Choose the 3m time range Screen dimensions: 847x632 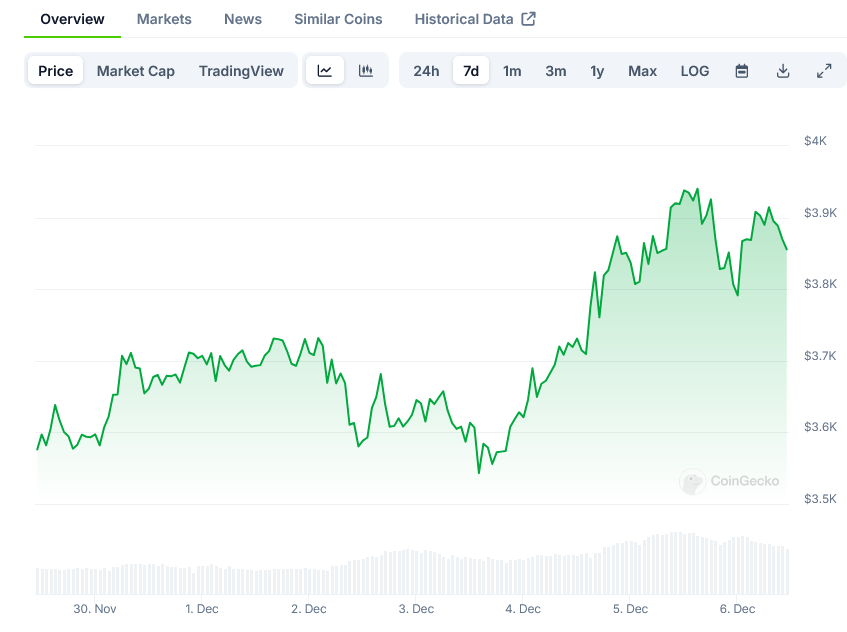pyautogui.click(x=556, y=71)
